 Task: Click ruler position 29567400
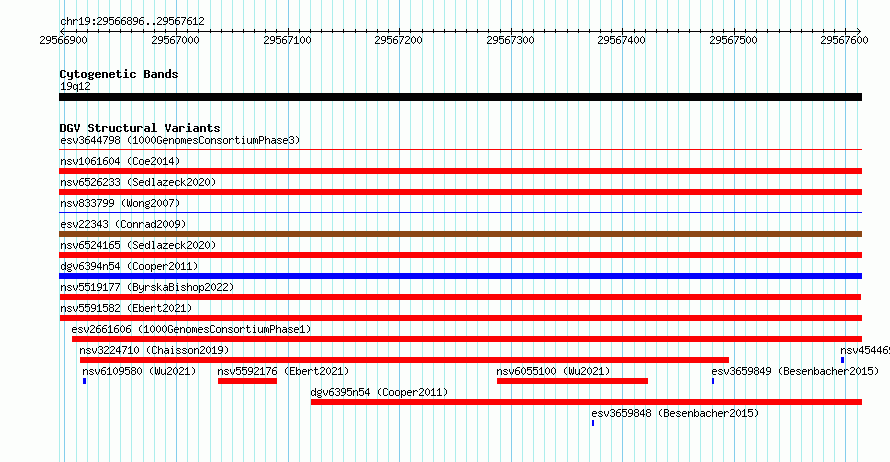click(x=622, y=40)
